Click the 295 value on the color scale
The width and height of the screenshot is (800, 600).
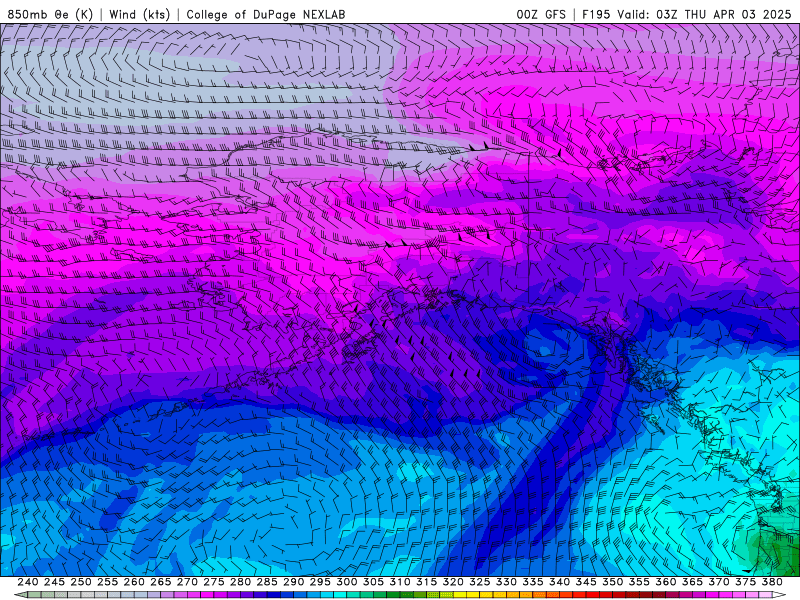pyautogui.click(x=320, y=582)
